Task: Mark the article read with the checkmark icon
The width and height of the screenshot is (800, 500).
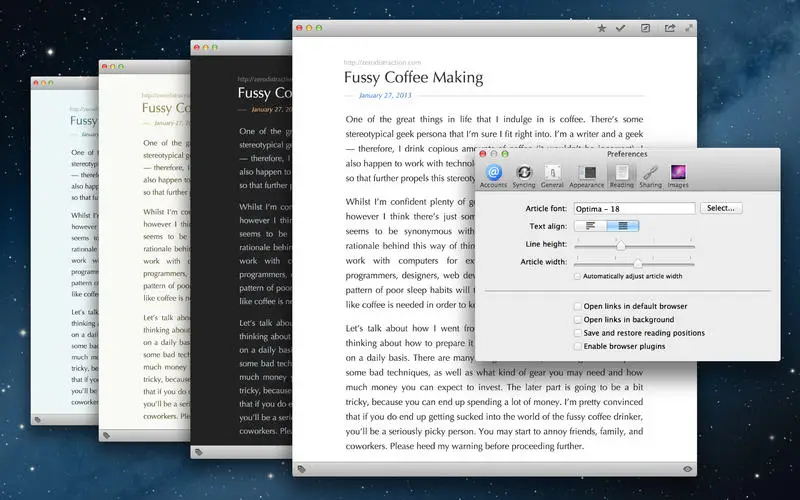Action: coord(620,29)
